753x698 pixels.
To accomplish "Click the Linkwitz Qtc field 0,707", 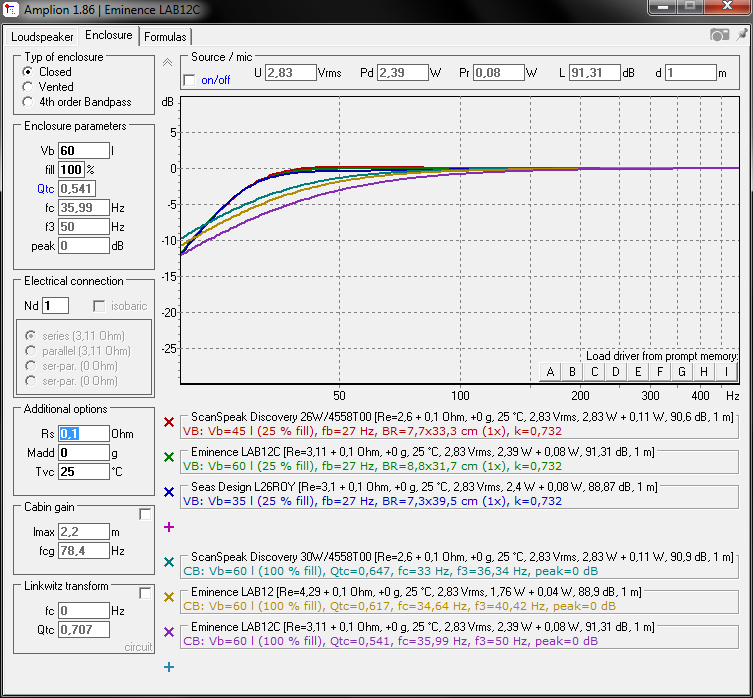I will 84,630.
